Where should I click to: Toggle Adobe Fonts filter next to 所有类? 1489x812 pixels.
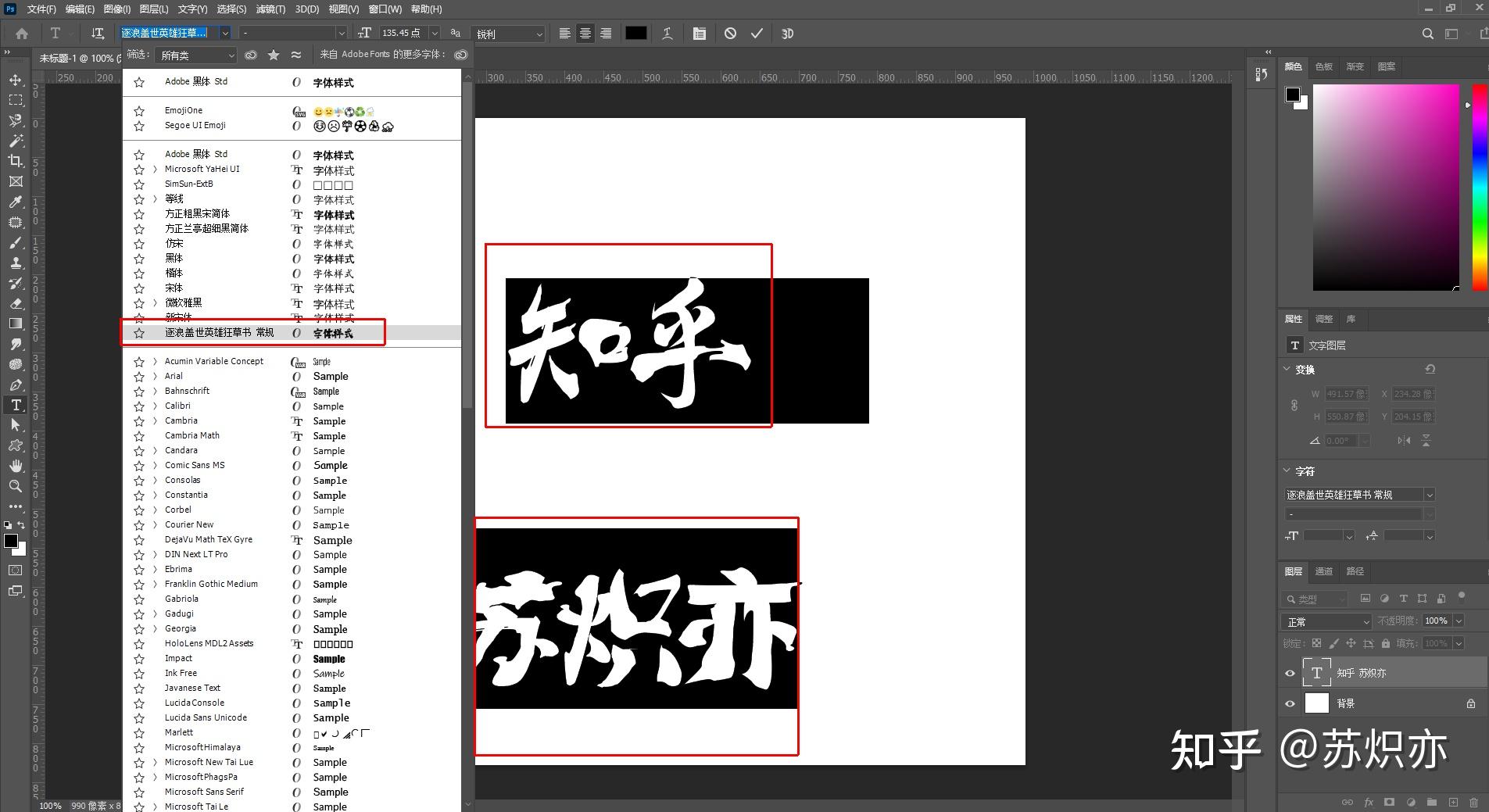[251, 55]
